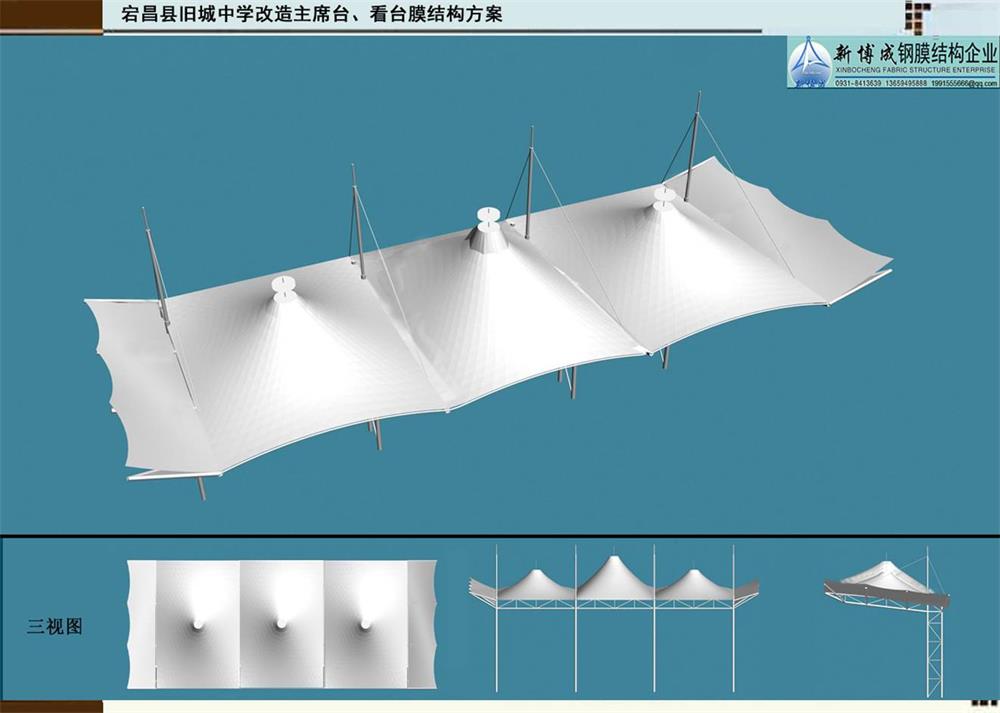Click the text XINBOCHENG FABRIC STRUCTURE ENTERPRISE

tap(915, 70)
